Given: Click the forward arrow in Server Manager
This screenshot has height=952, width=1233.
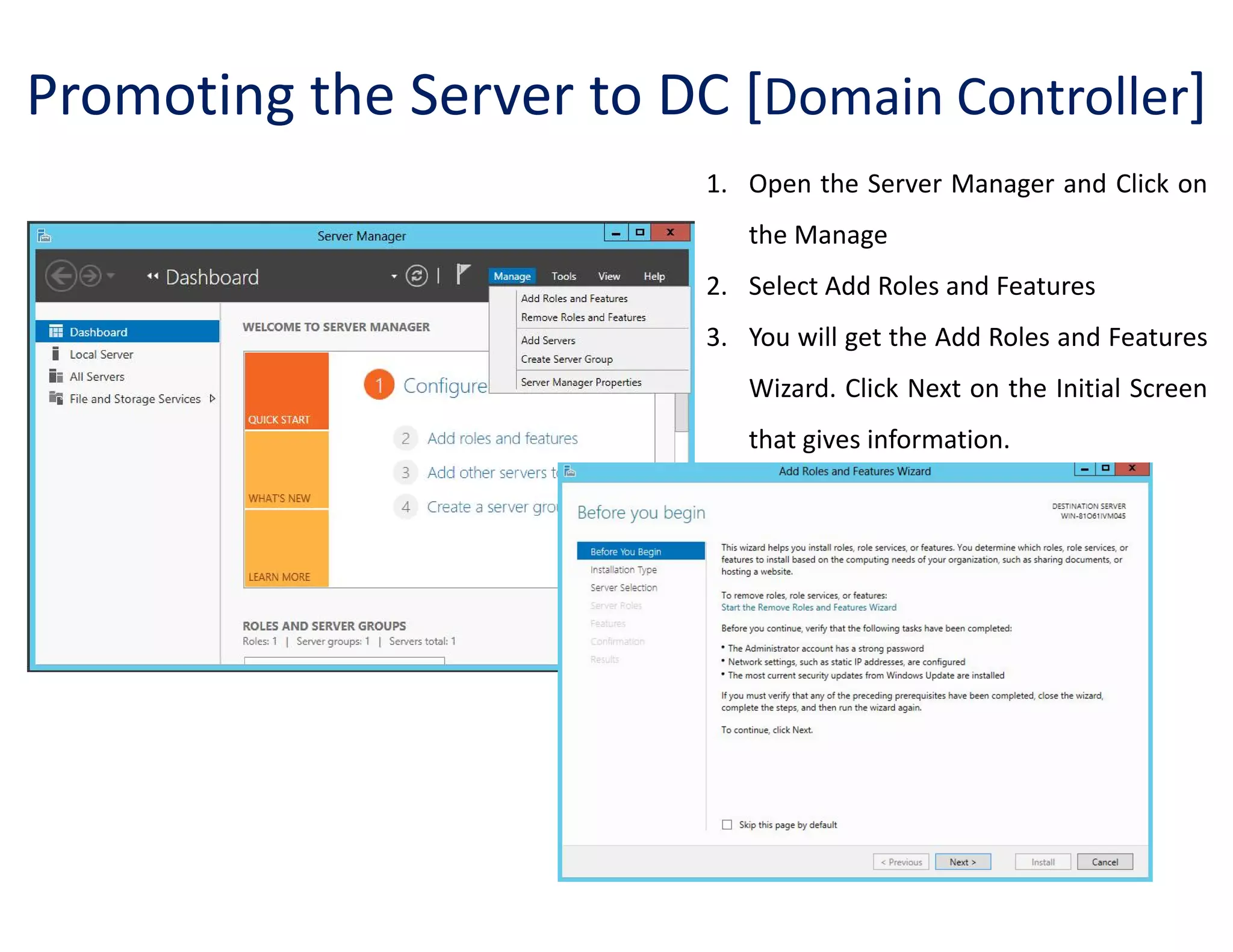Looking at the screenshot, I should [90, 276].
